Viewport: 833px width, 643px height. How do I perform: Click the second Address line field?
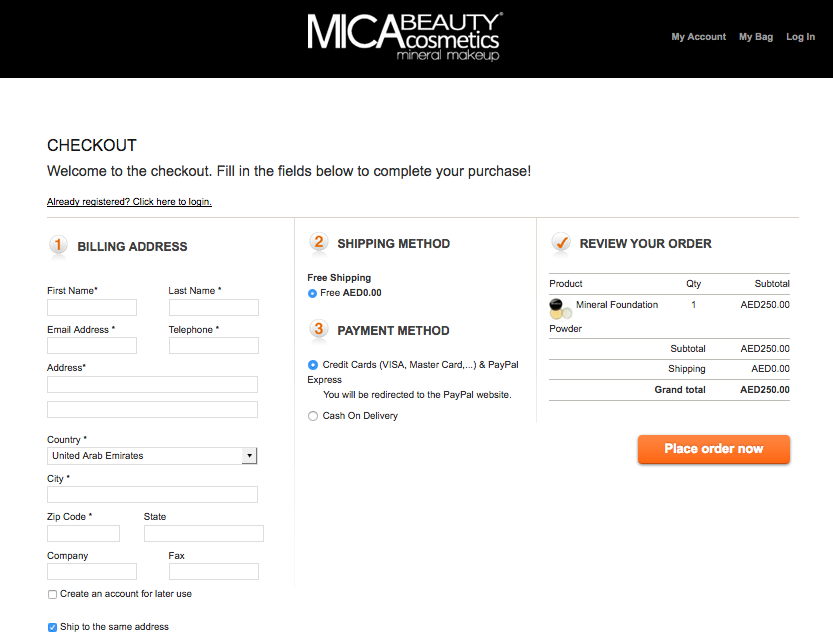tap(152, 410)
